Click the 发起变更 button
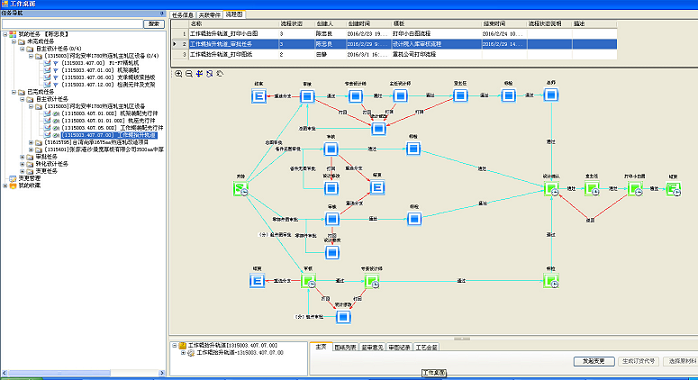 click(594, 361)
